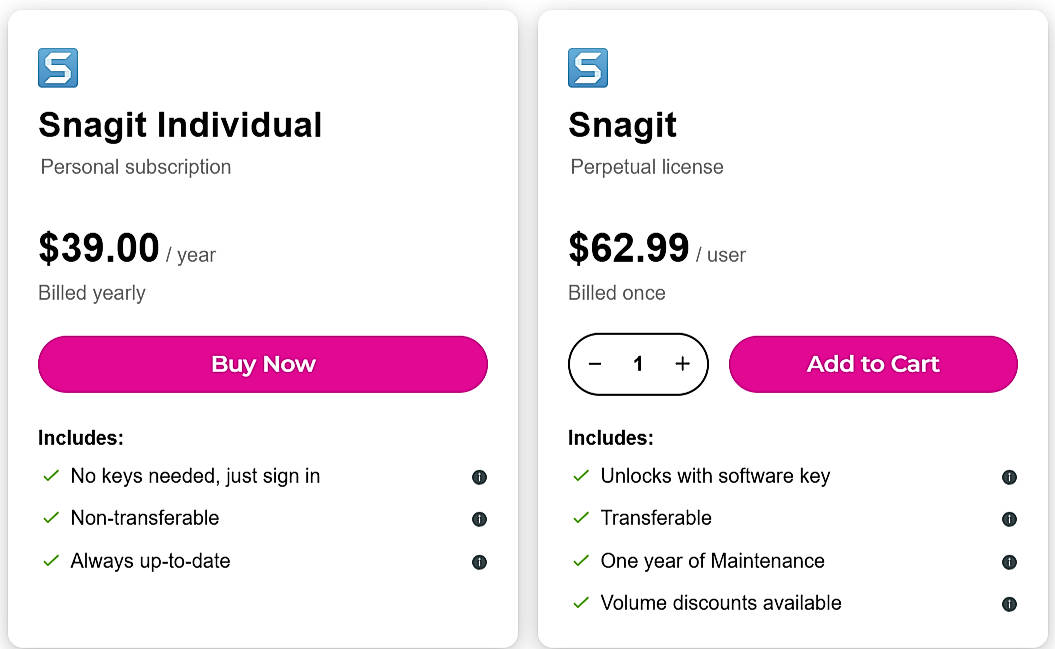The image size is (1055, 649).
Task: Click the Snagit logo on the perpetual license card
Action: point(587,67)
